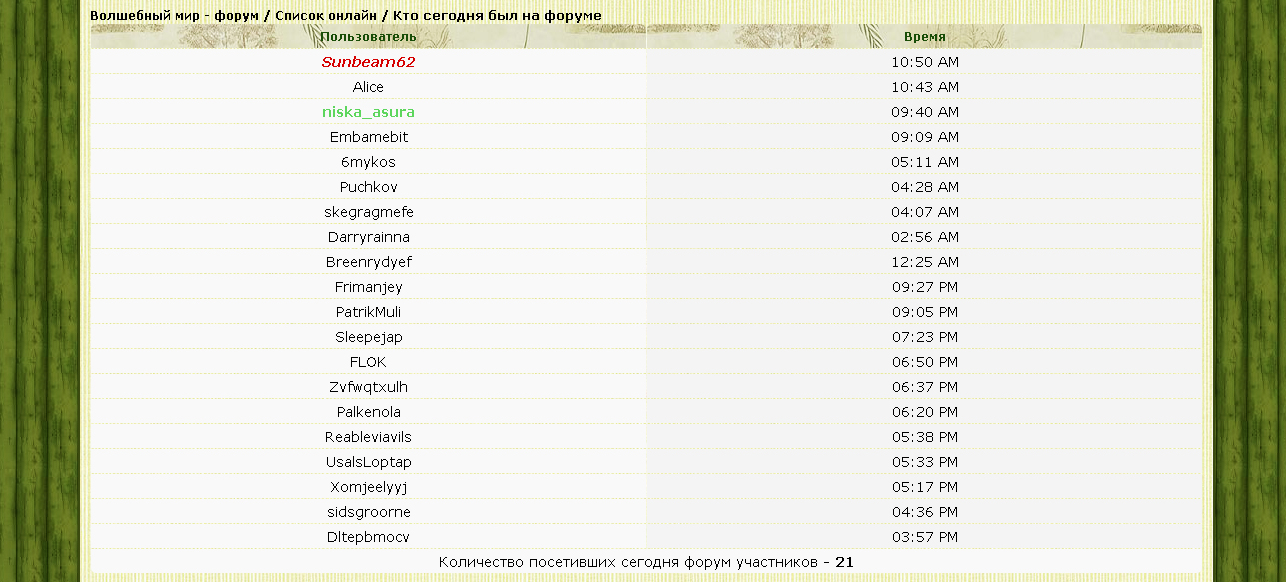1286x582 pixels.
Task: Select the 05:38 PM time cell
Action: pos(924,437)
